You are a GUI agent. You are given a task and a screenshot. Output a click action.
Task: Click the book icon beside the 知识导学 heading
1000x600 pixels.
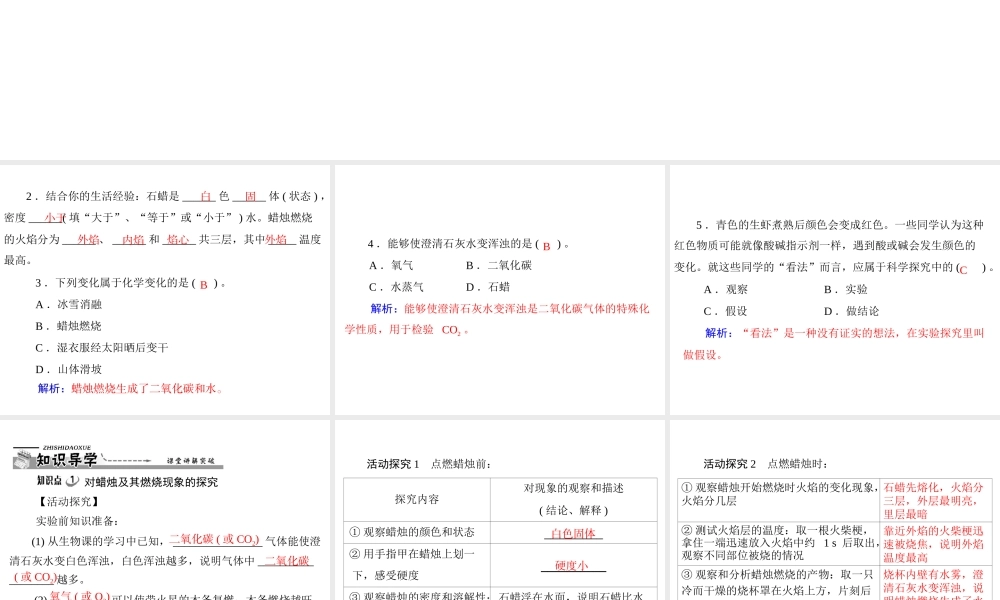point(24,459)
